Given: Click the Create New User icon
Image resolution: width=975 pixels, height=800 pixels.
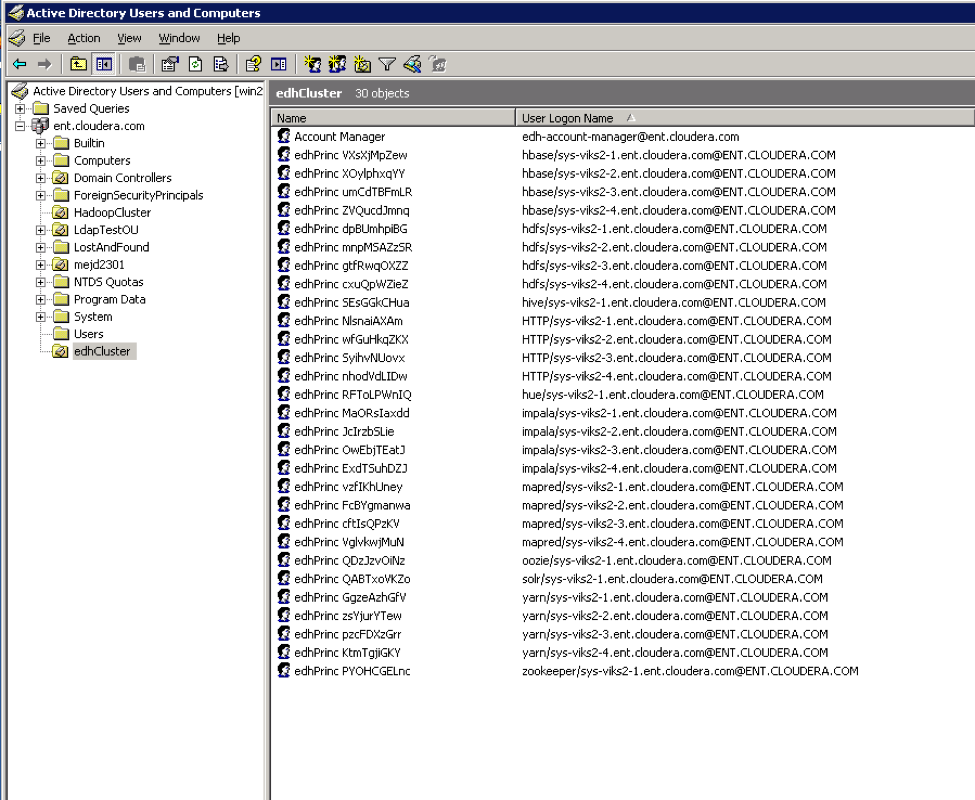Looking at the screenshot, I should pos(313,64).
